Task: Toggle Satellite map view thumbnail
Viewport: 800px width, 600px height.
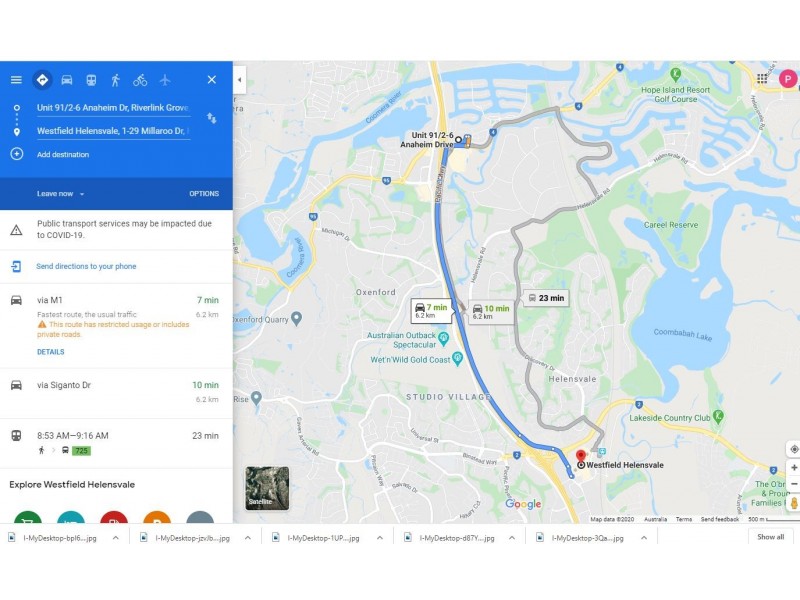Action: coord(267,488)
